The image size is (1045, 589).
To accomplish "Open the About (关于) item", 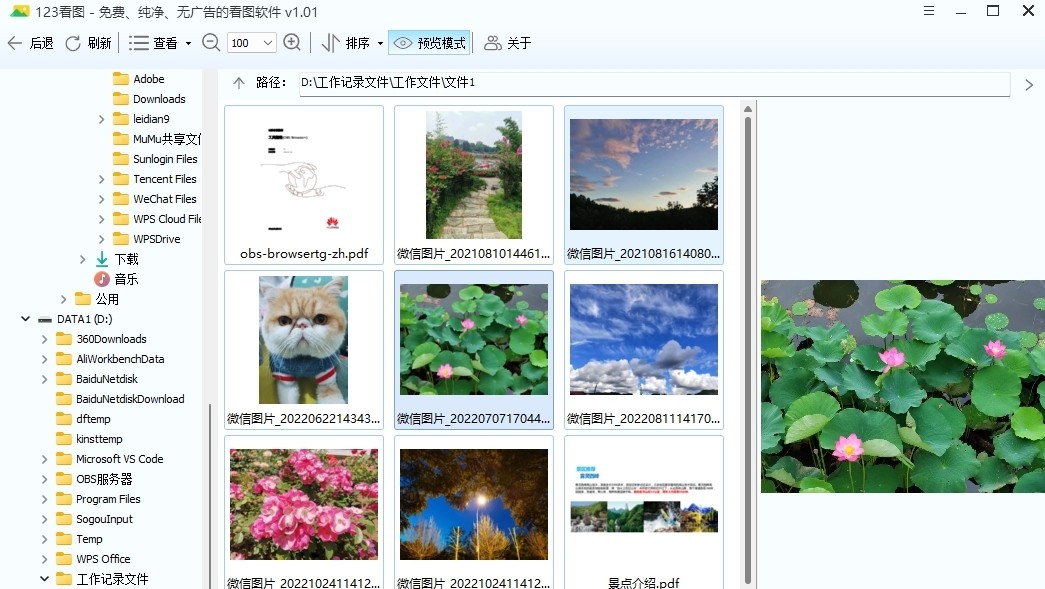I will pos(508,43).
